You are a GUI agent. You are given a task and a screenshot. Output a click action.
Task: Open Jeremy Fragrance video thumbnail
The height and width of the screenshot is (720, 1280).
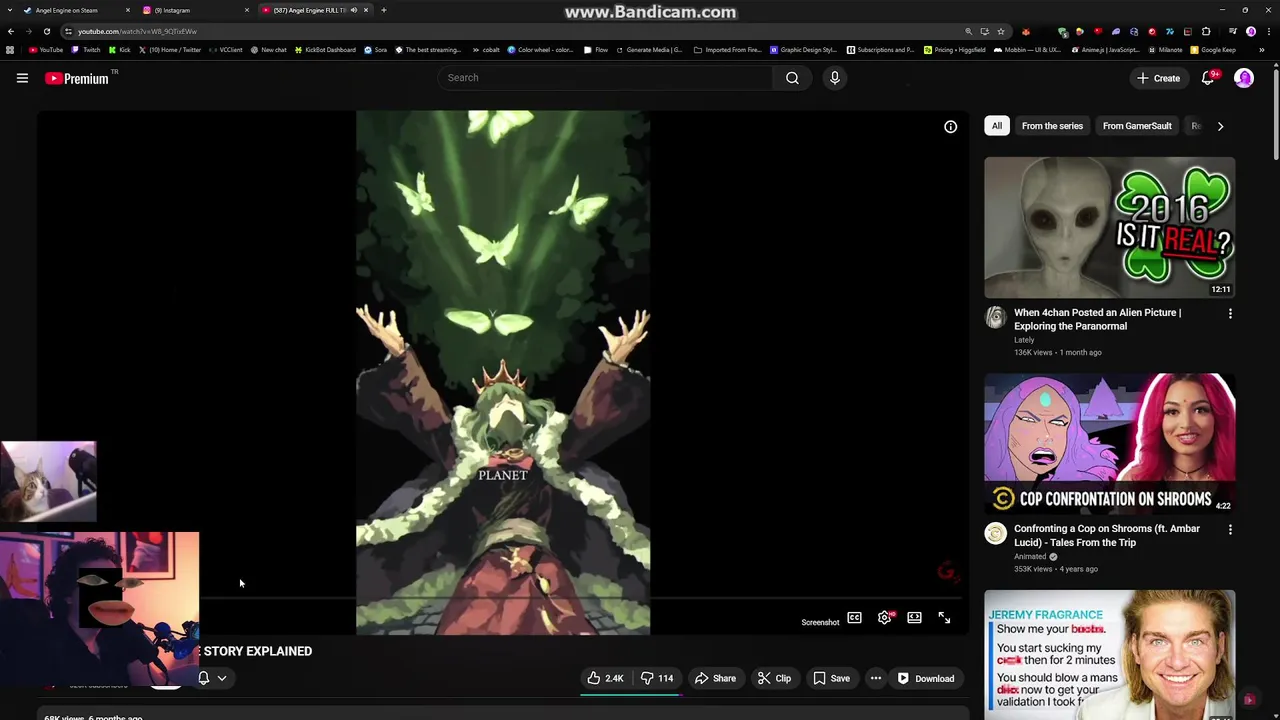click(x=1110, y=655)
